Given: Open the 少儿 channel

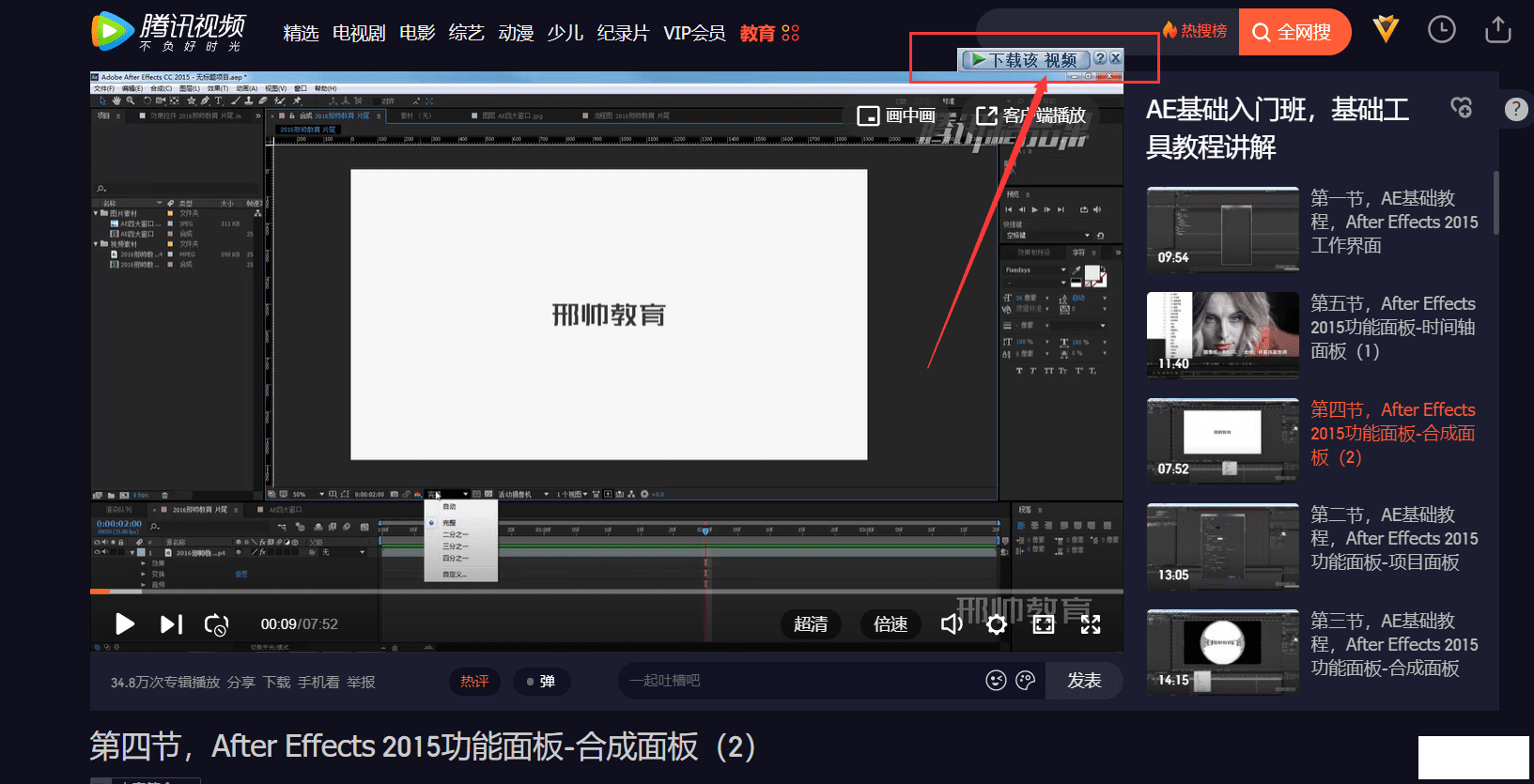Looking at the screenshot, I should (x=566, y=33).
